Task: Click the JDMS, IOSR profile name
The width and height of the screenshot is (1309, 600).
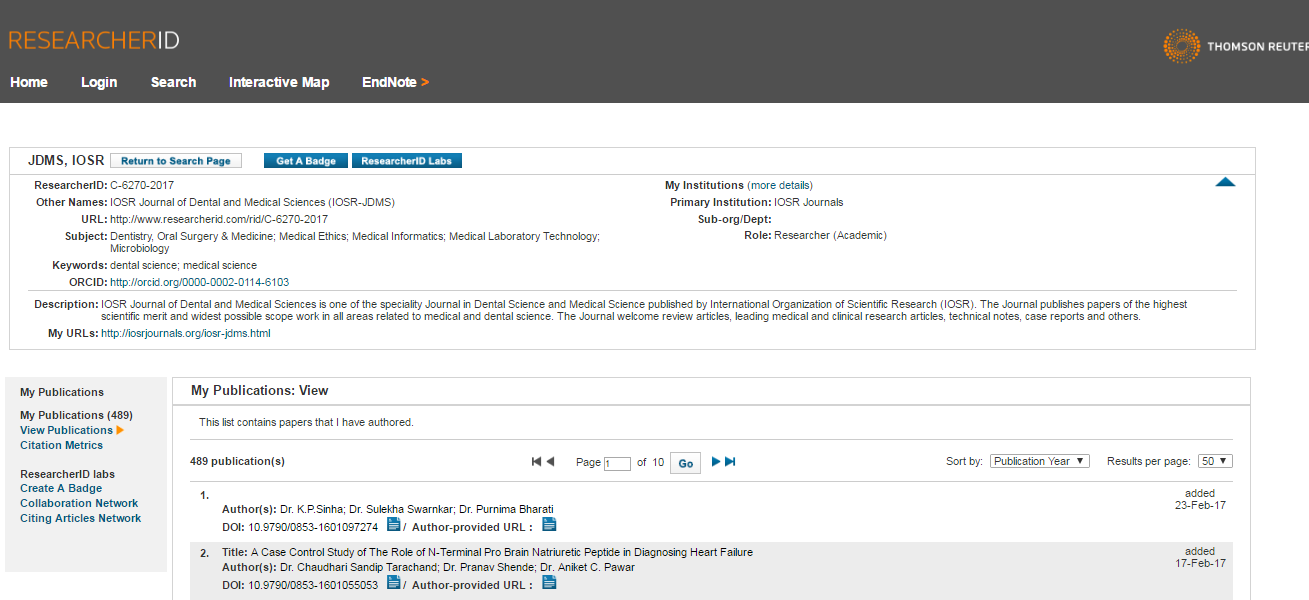Action: [66, 160]
